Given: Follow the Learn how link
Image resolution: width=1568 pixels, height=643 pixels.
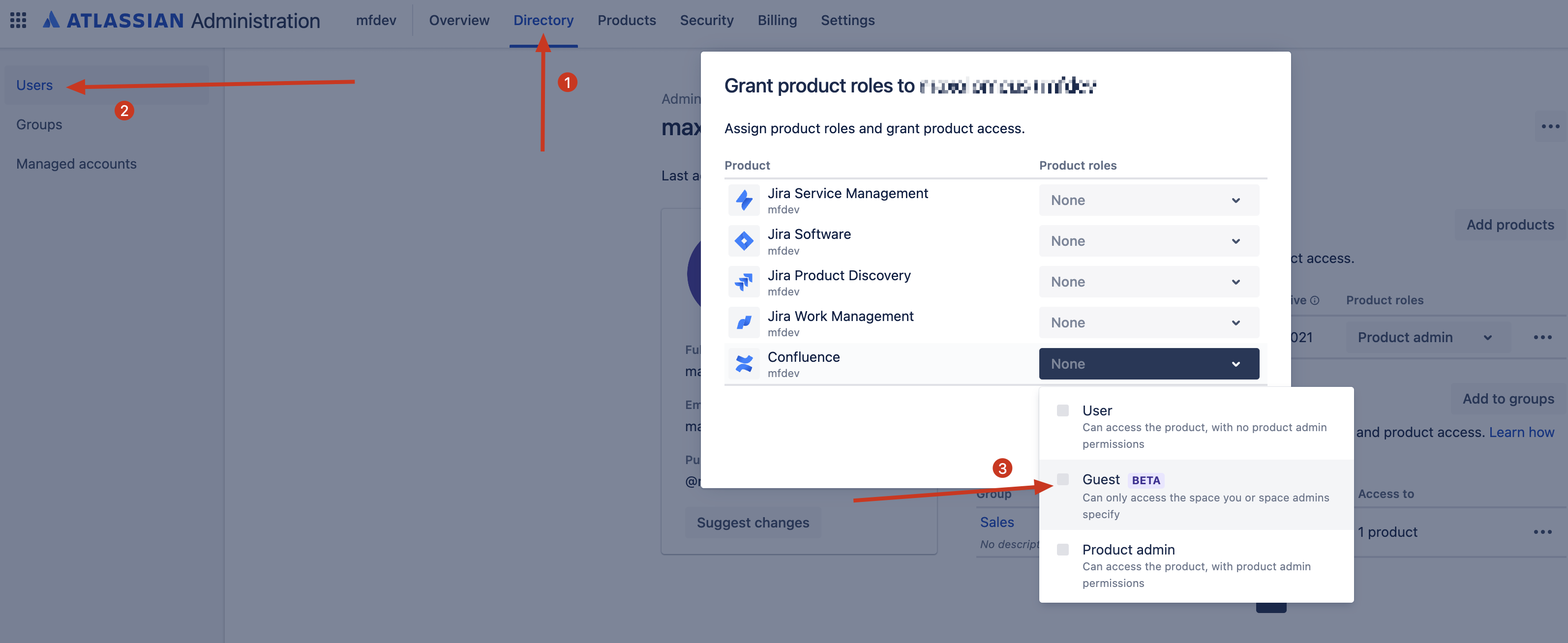Looking at the screenshot, I should (x=1522, y=432).
